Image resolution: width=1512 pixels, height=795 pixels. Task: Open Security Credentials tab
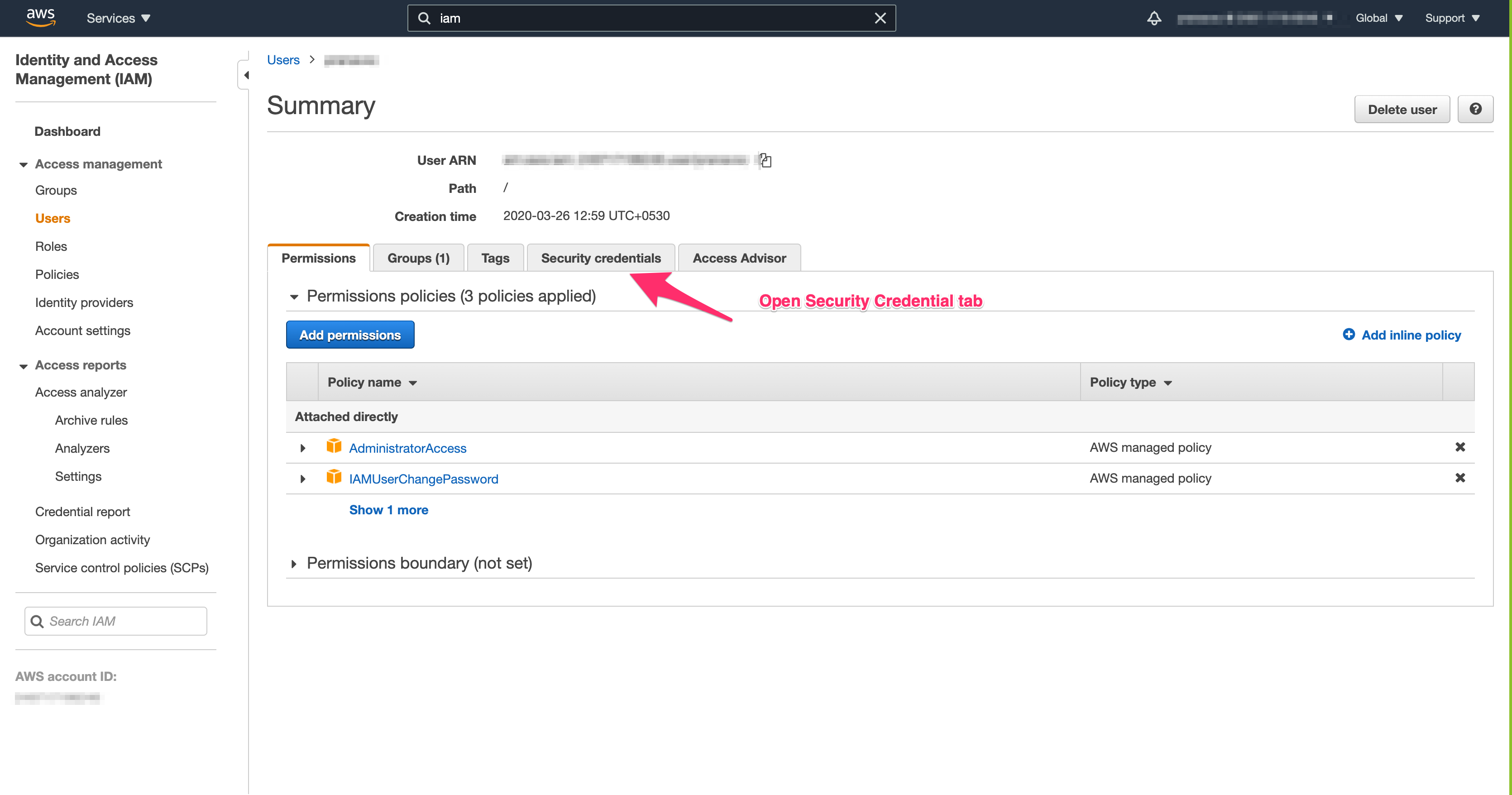601,258
